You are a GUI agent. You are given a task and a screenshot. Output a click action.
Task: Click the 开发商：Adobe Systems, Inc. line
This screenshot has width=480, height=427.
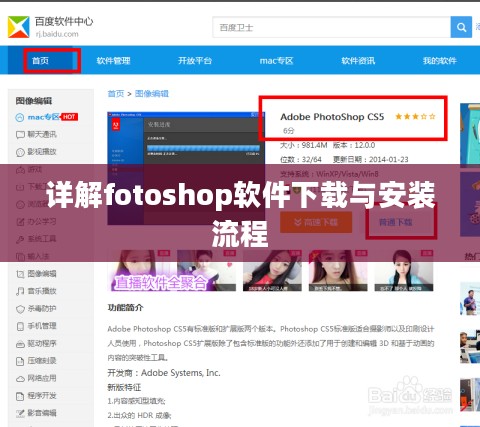pos(164,373)
